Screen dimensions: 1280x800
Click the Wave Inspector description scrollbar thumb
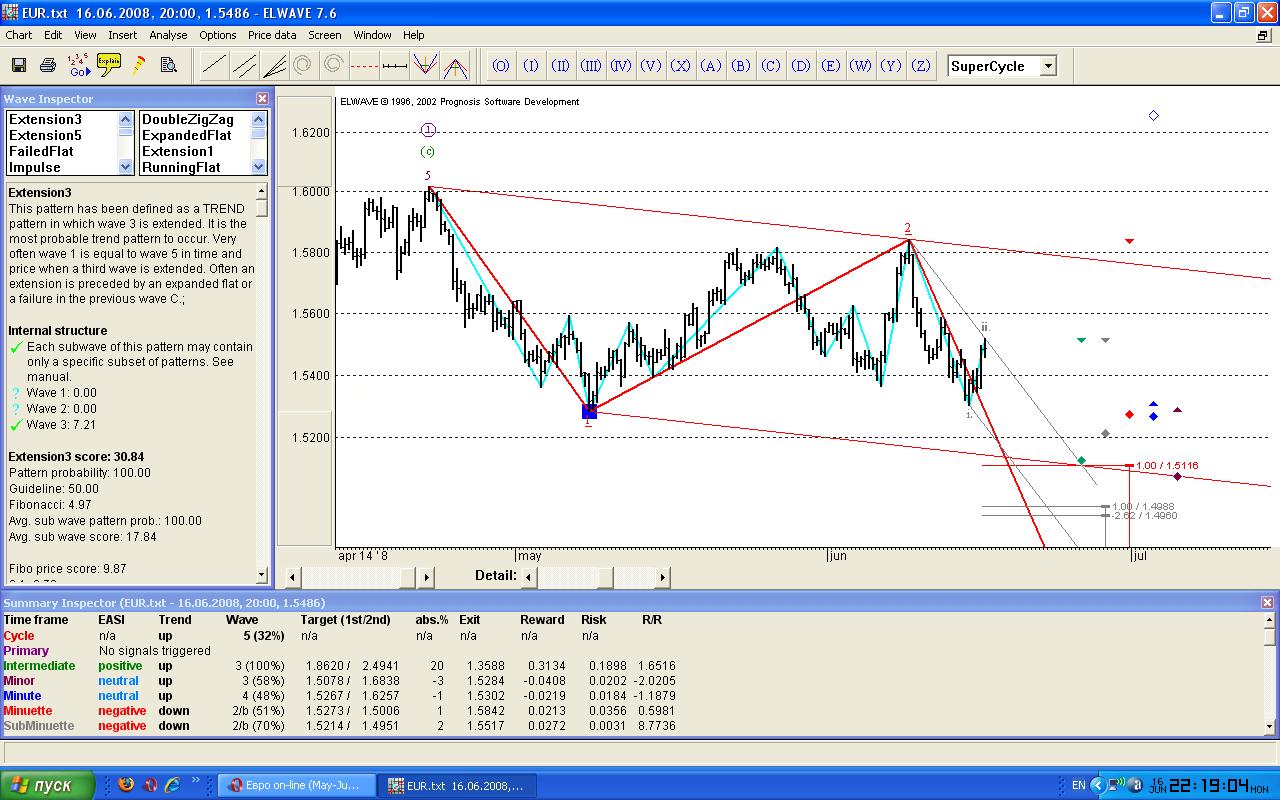pyautogui.click(x=262, y=207)
